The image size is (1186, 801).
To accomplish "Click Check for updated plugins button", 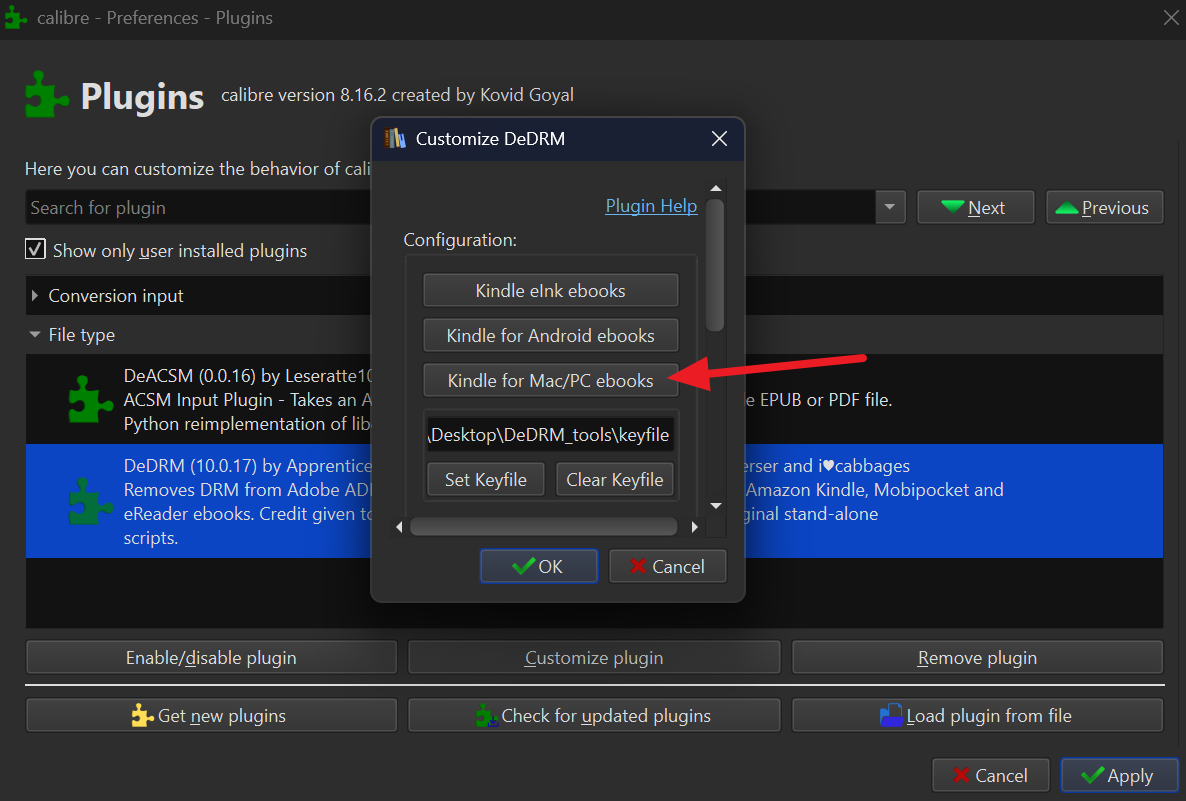I will 594,716.
